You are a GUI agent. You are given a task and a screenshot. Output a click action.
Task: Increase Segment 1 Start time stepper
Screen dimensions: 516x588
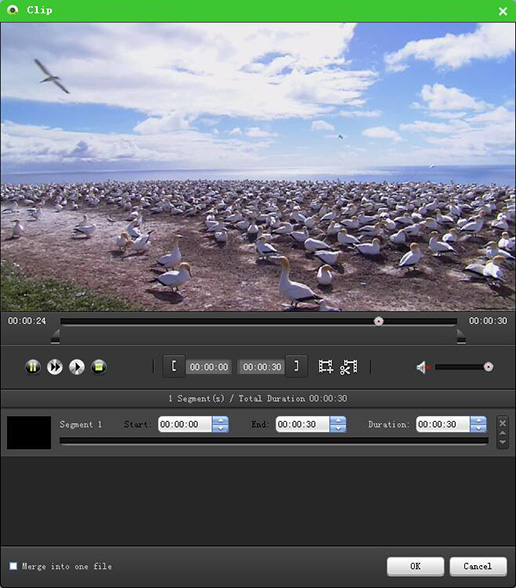point(220,420)
